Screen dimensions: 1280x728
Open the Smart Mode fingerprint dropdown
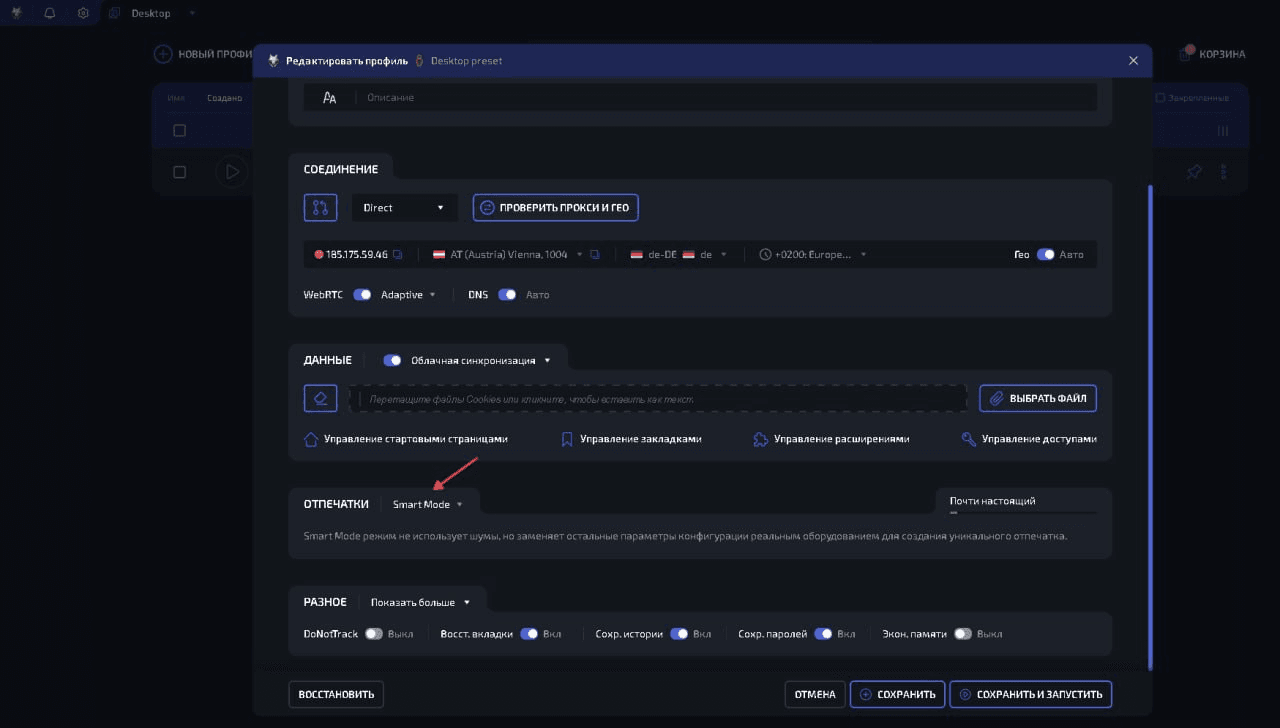click(428, 505)
